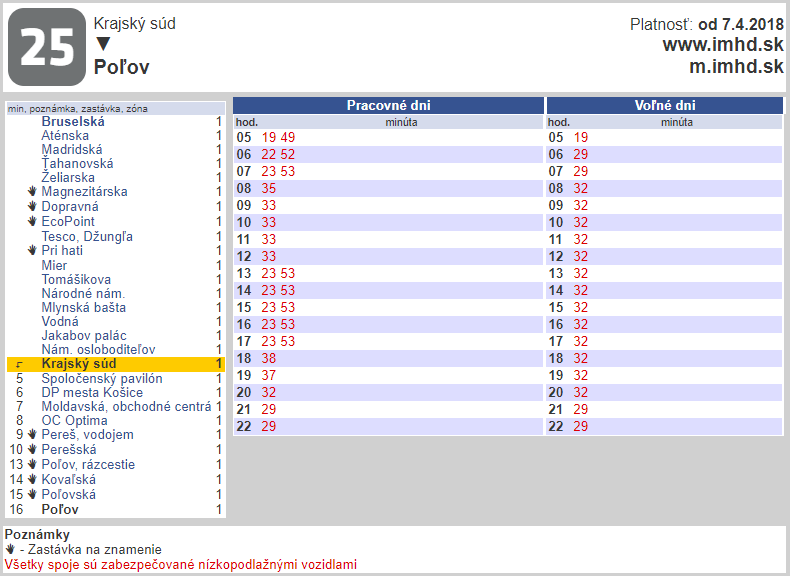This screenshot has height=576, width=790.
Task: Click the hand icon next to Dopravná
Action: click(32, 207)
